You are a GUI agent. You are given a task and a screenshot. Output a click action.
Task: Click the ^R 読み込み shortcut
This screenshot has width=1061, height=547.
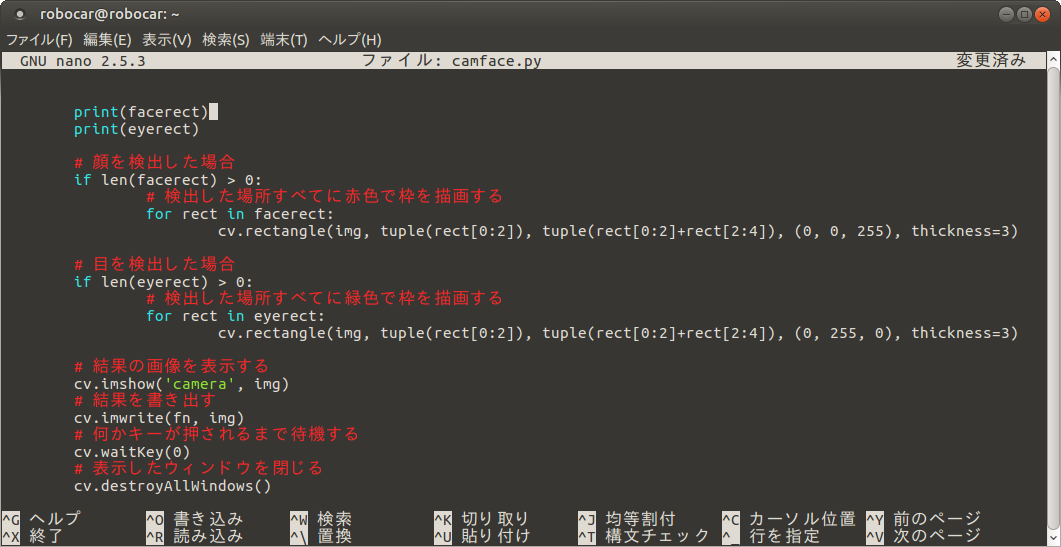click(194, 536)
